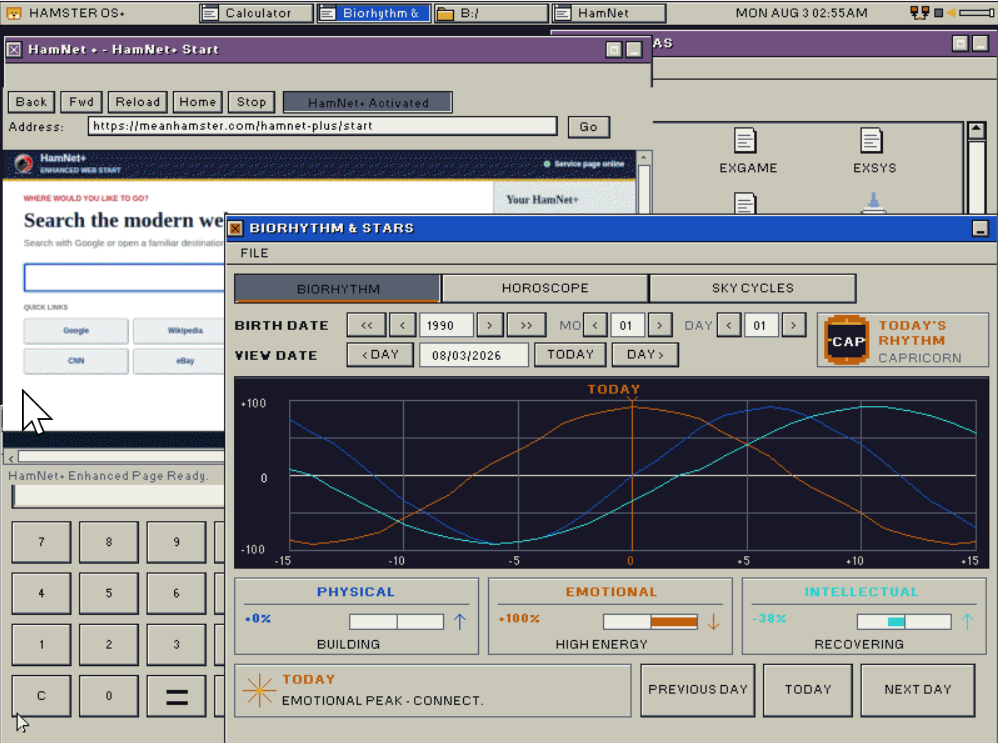Select the Biorhythm tab
The height and width of the screenshot is (743, 998).
[338, 288]
